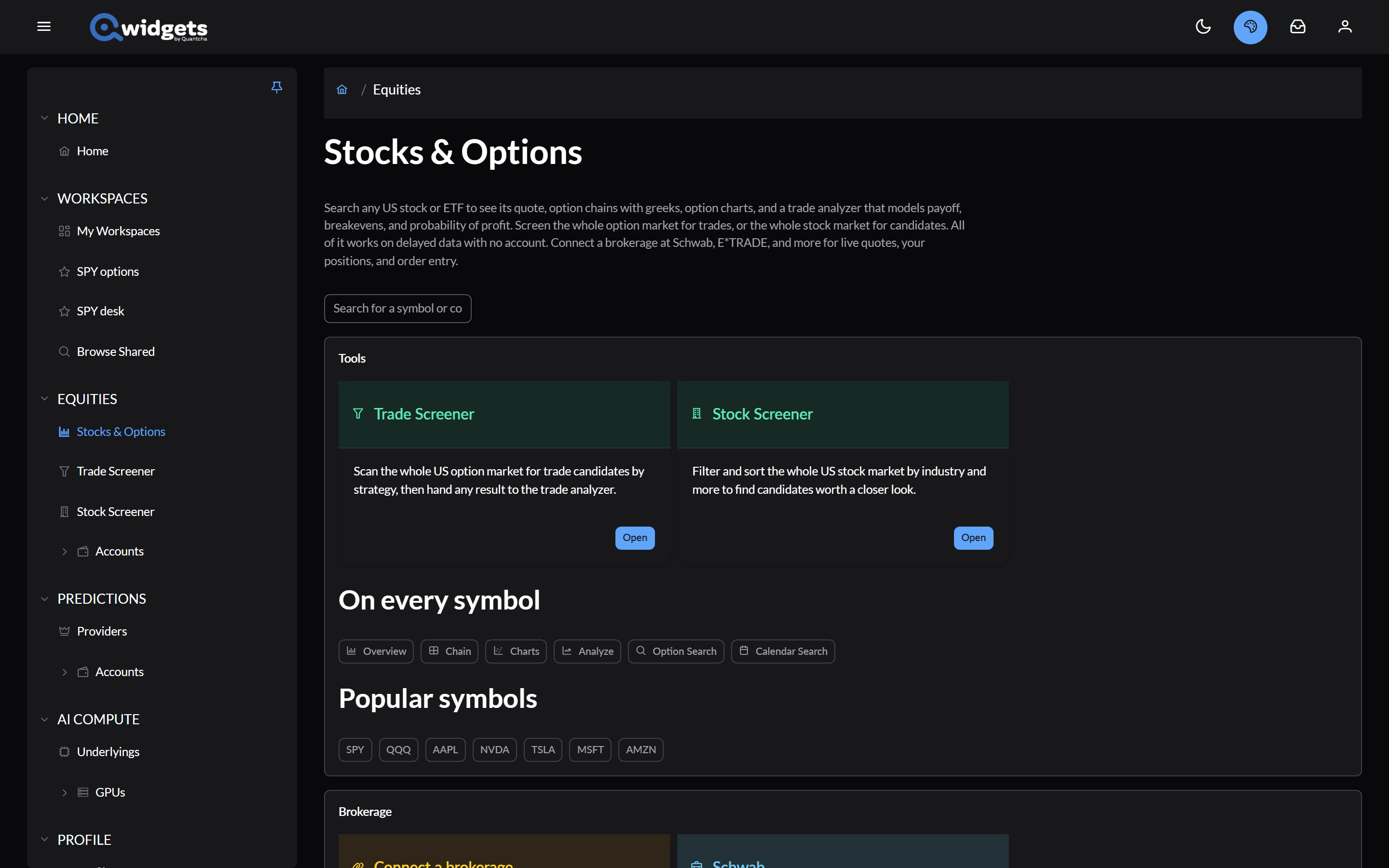The height and width of the screenshot is (868, 1389).
Task: Click the Stocks & Options chart icon
Action: tap(64, 432)
